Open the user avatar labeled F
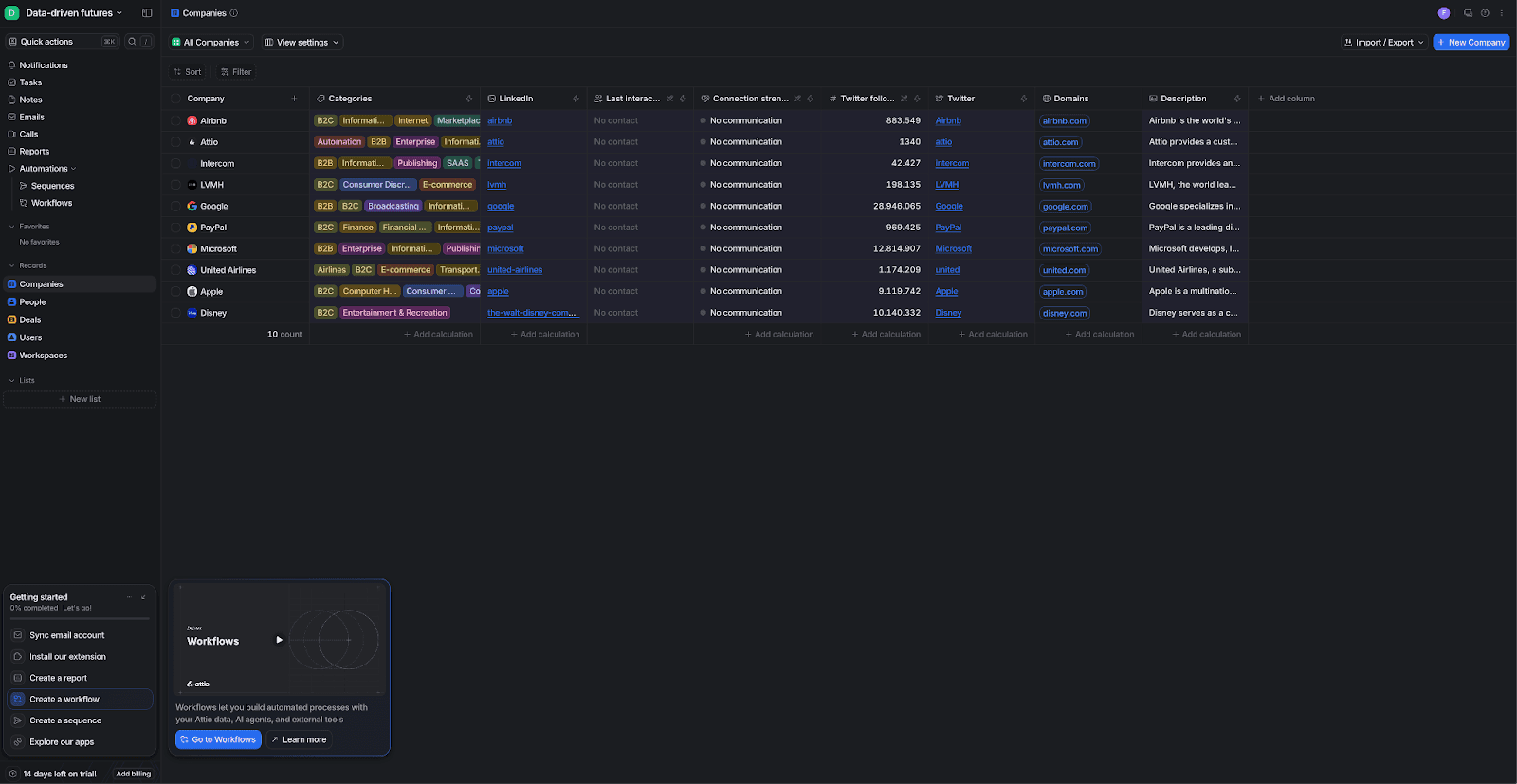Screen dimensions: 1517x784 [x=1444, y=13]
